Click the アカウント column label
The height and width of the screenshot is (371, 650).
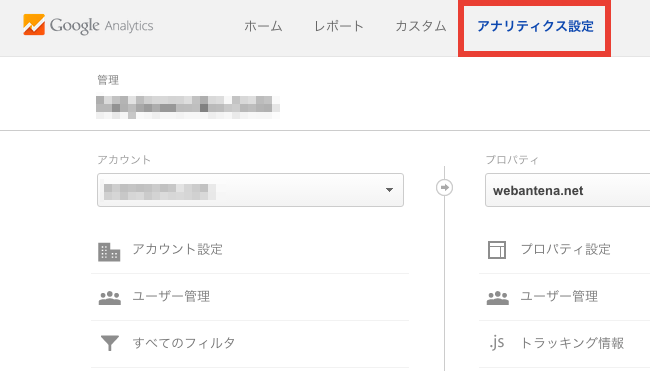click(124, 160)
